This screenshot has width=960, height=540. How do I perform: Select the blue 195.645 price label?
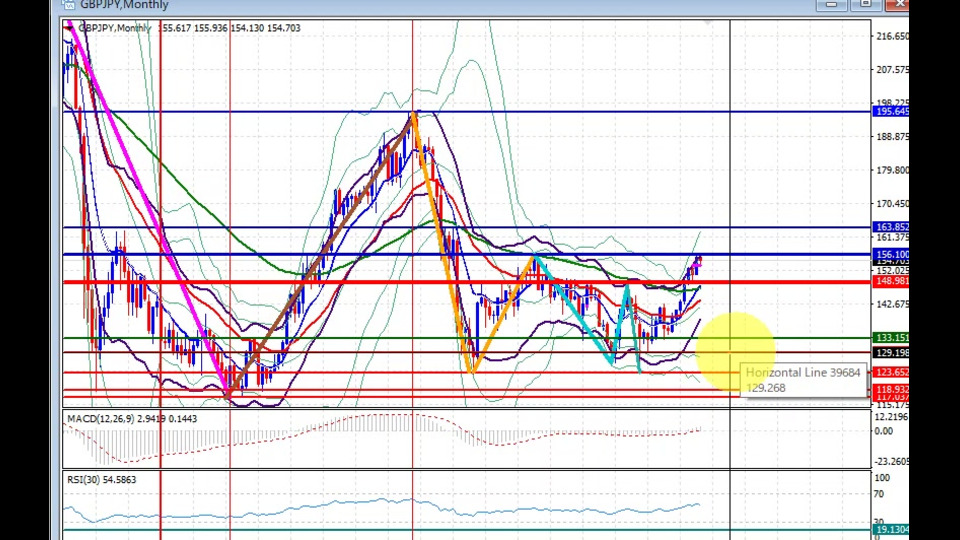891,111
